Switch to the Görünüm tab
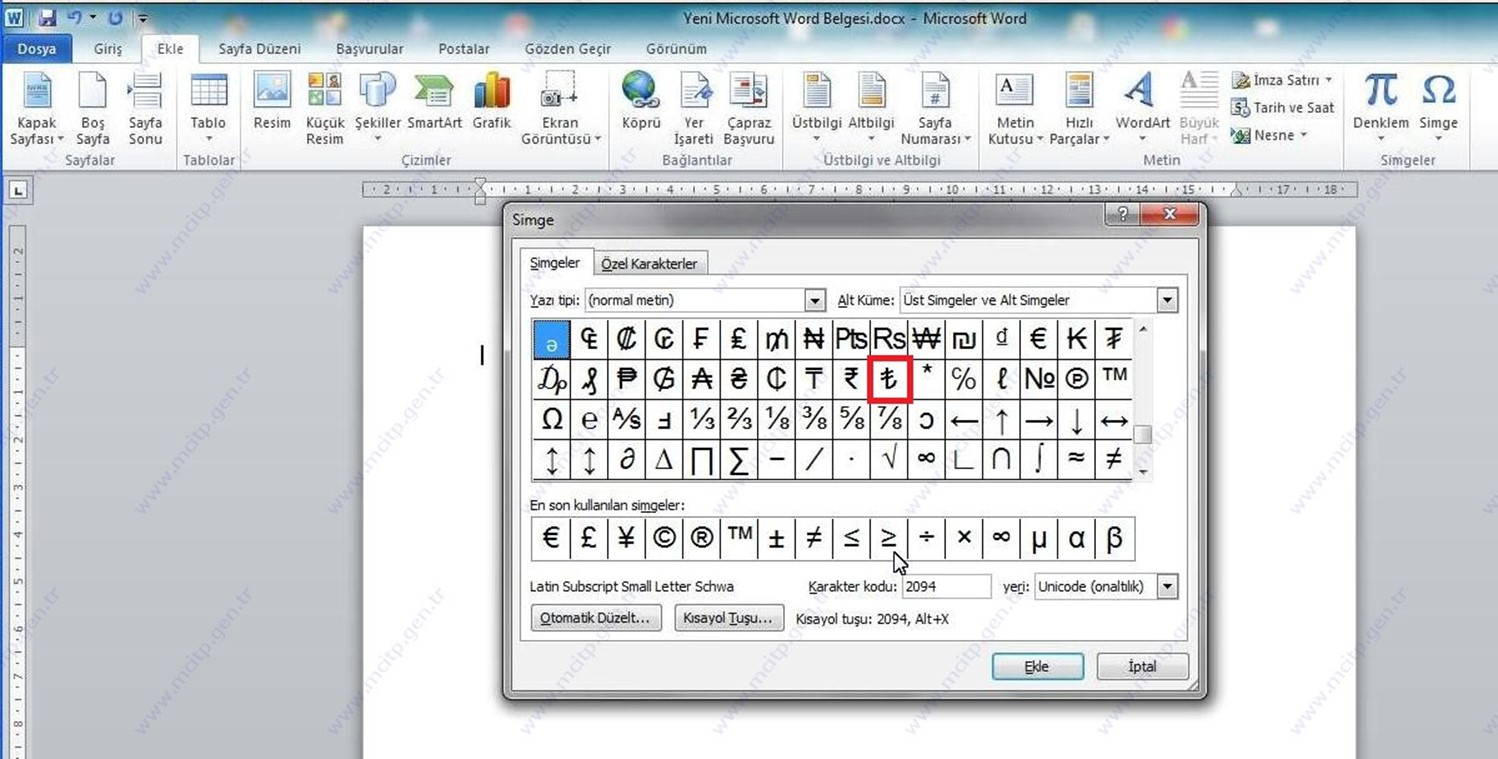Image resolution: width=1498 pixels, height=759 pixels. pos(676,49)
